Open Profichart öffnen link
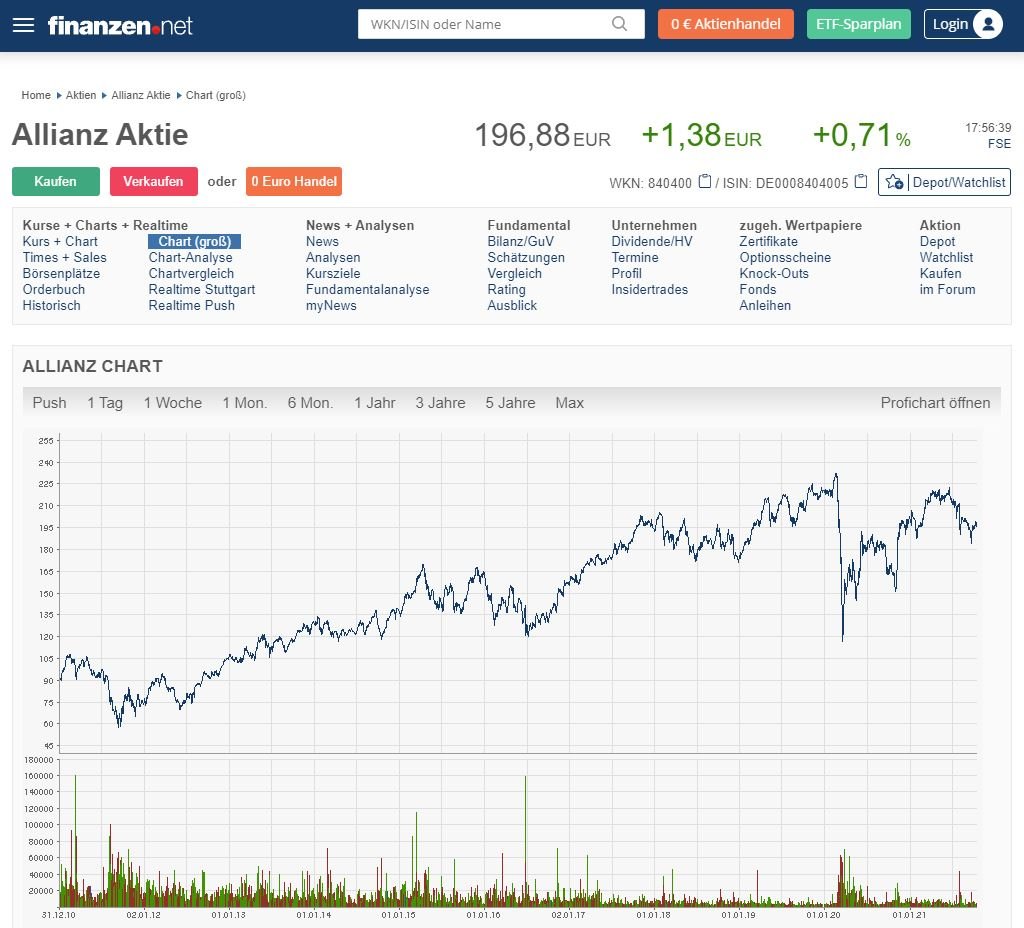This screenshot has width=1024, height=928. pos(935,403)
